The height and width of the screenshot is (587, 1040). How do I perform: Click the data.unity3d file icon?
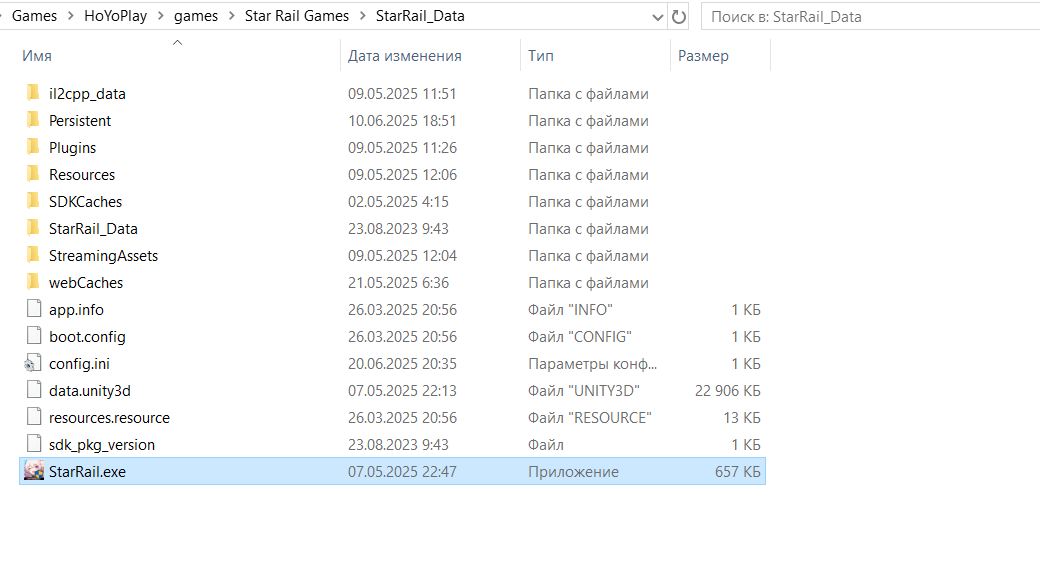34,390
